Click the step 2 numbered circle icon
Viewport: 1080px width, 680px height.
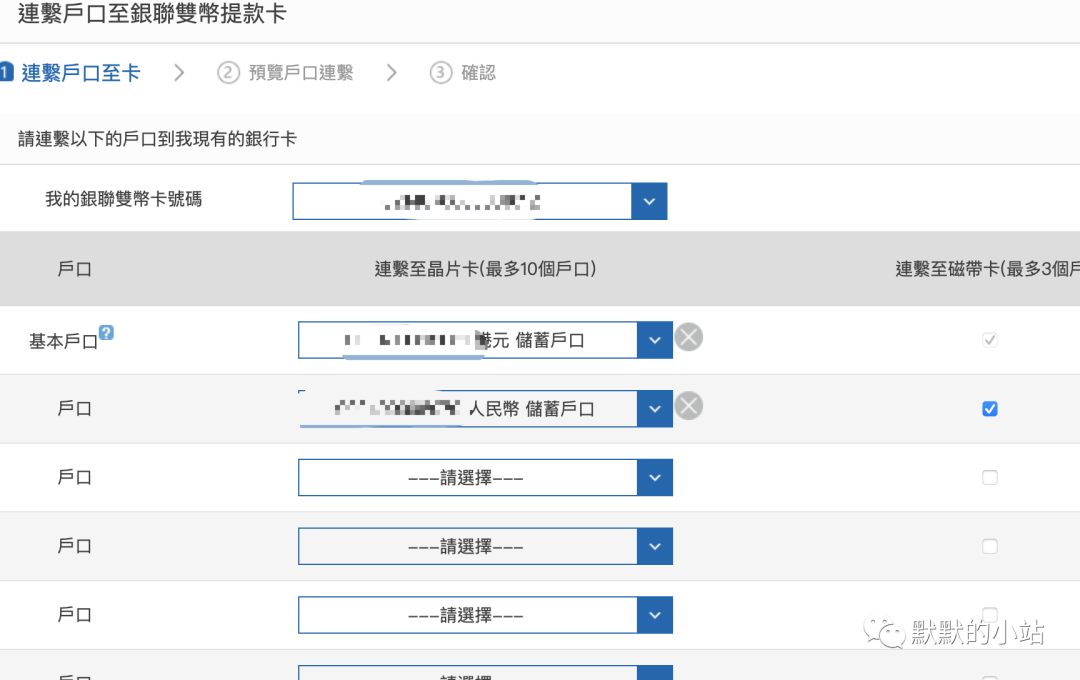(223, 72)
